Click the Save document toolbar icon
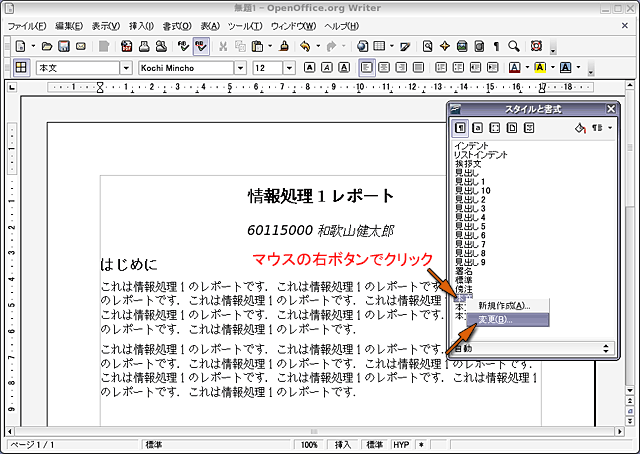 [x=64, y=46]
